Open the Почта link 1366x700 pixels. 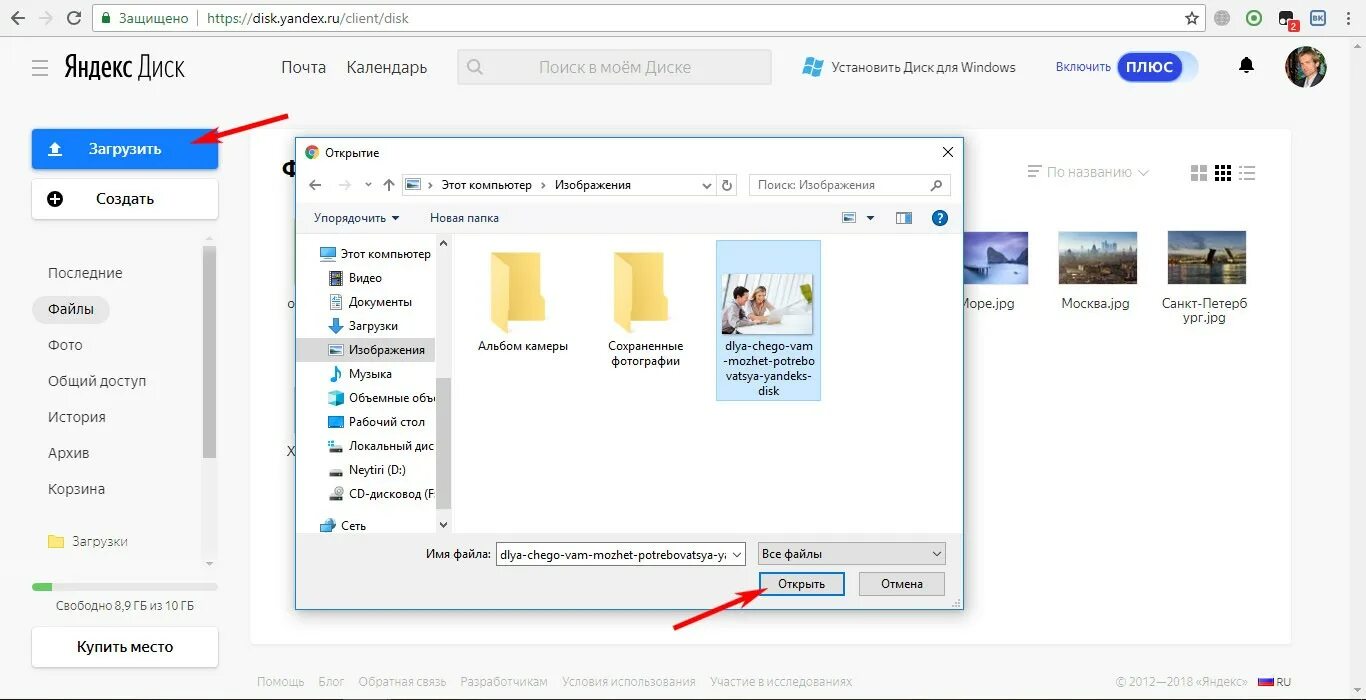(x=303, y=67)
